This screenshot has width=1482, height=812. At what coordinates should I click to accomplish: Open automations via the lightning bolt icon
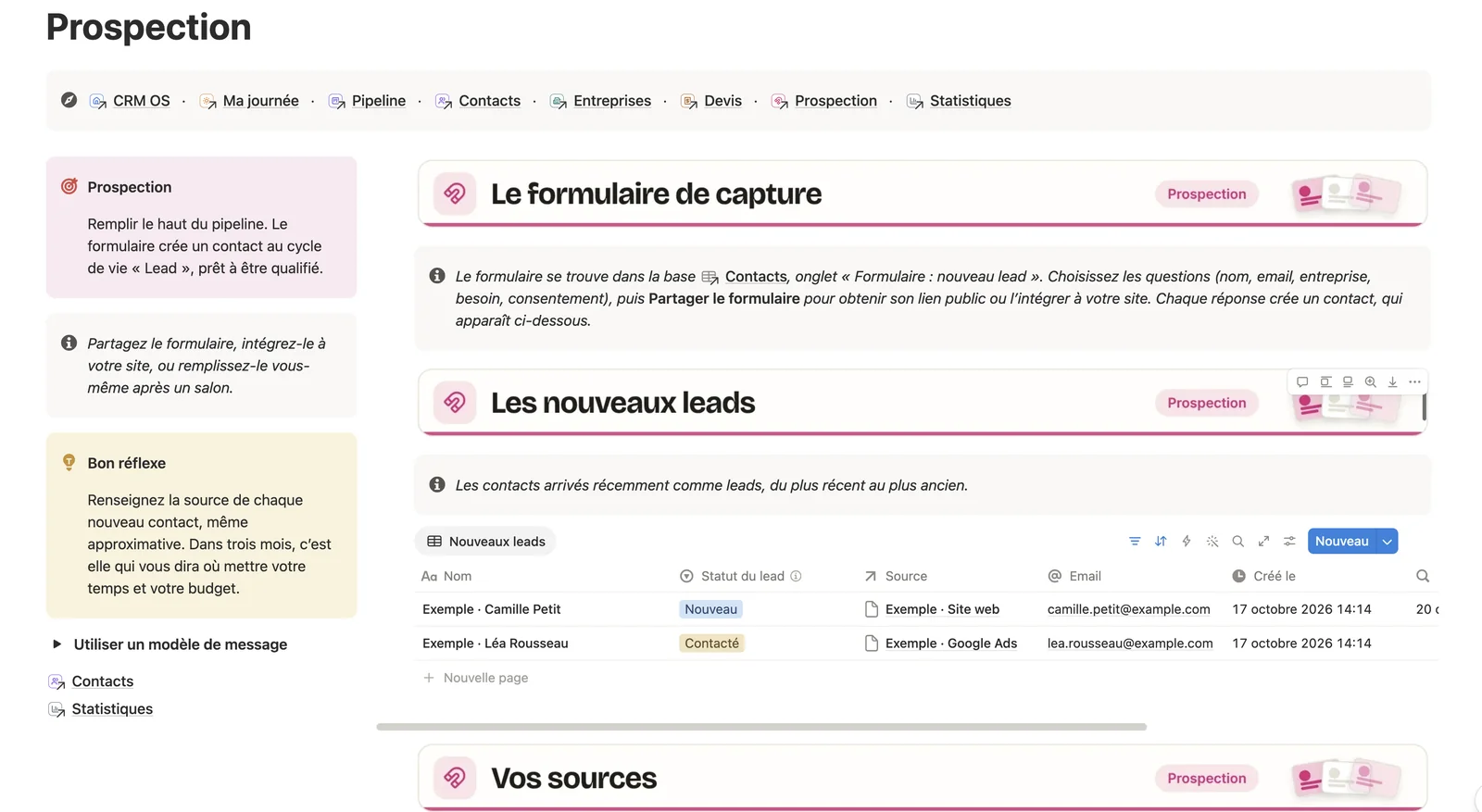(x=1187, y=542)
